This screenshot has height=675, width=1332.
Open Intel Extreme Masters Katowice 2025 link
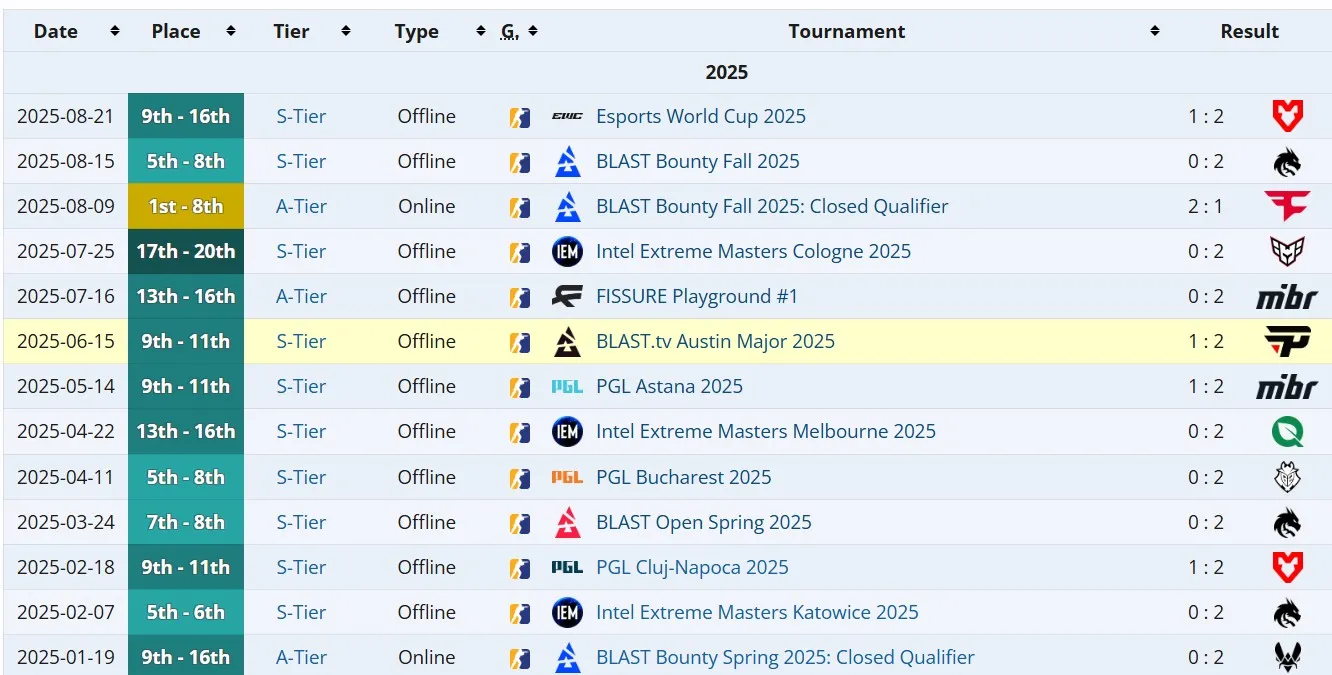click(x=757, y=612)
